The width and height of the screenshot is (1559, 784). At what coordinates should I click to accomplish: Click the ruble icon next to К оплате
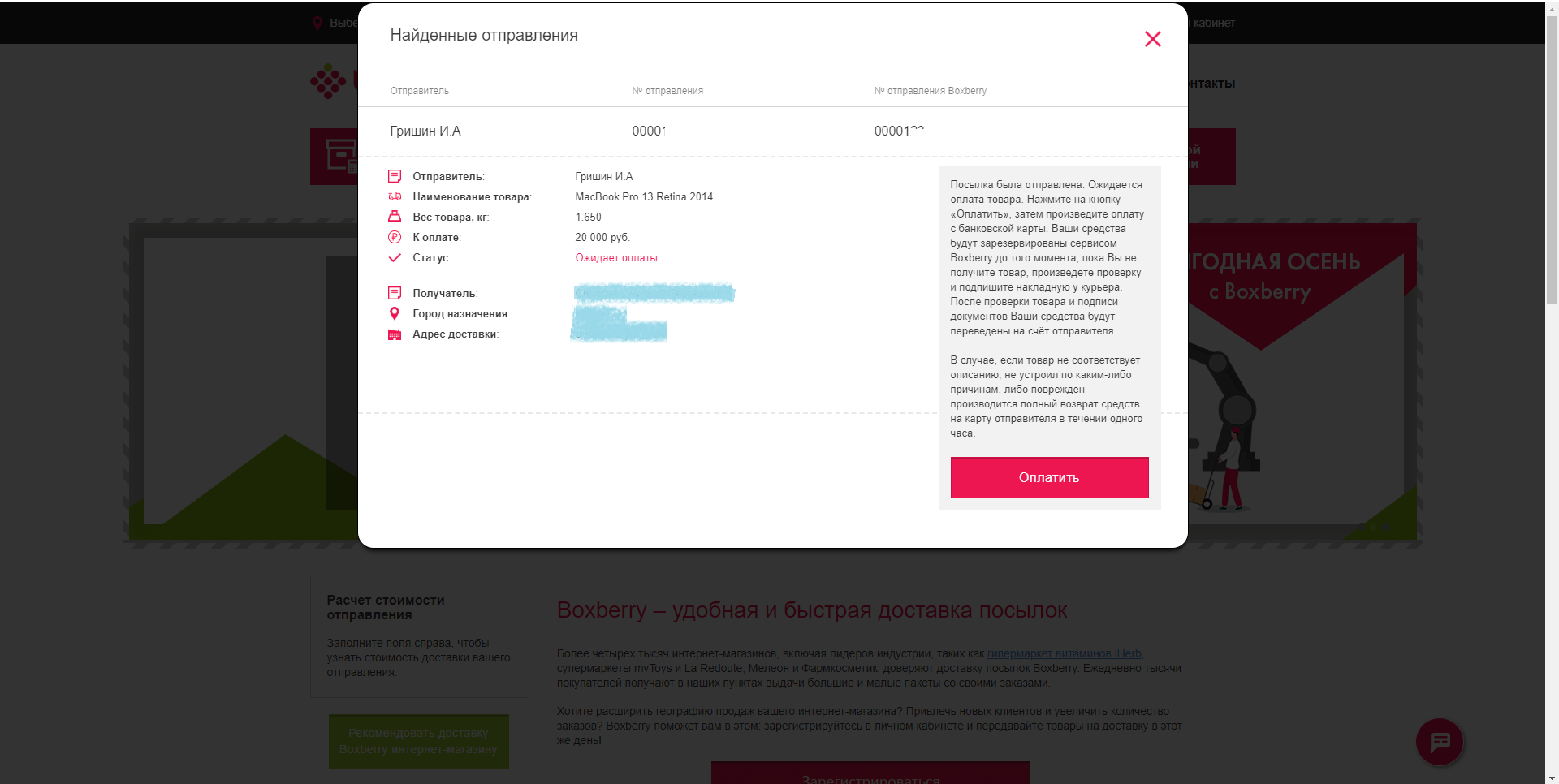395,237
